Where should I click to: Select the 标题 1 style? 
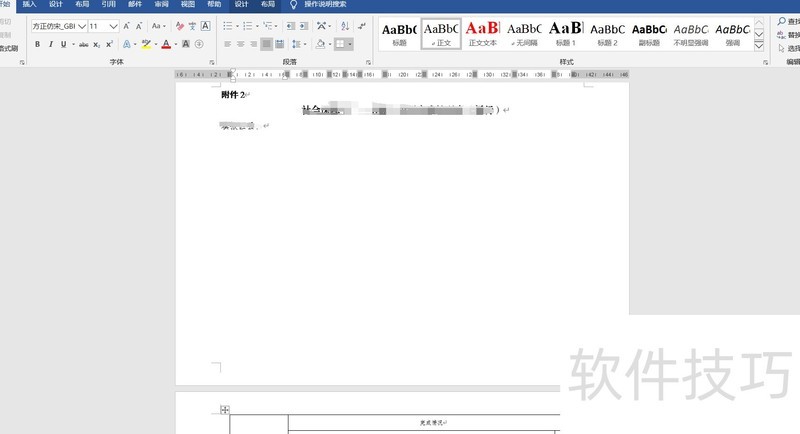[566, 34]
